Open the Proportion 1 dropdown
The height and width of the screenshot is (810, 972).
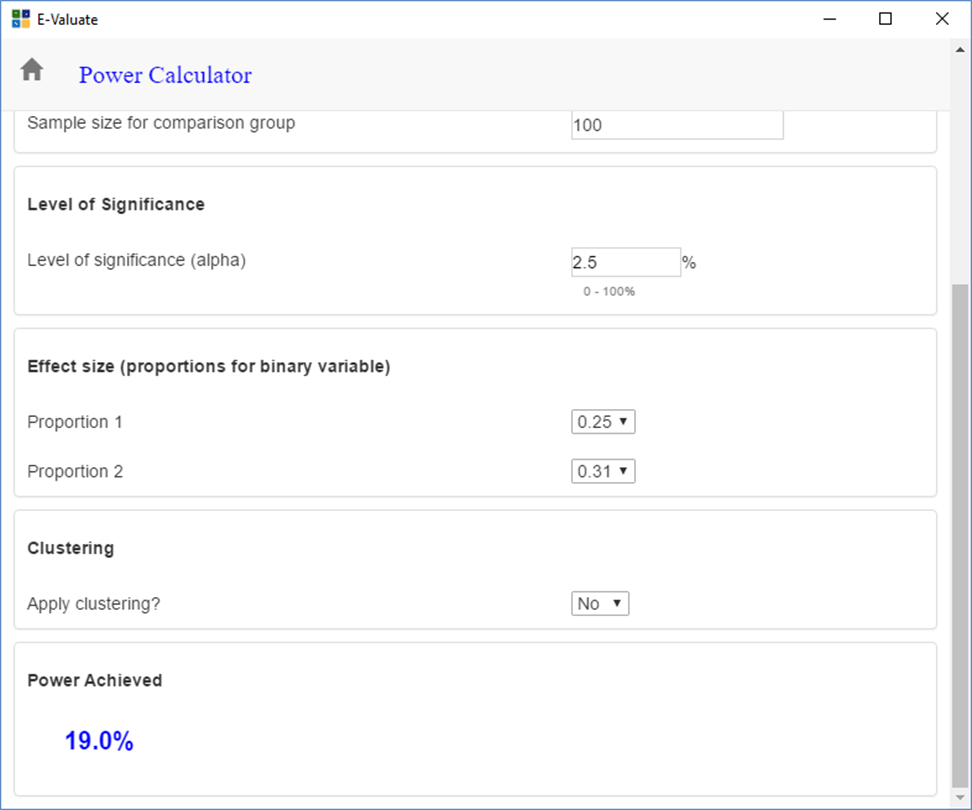pos(603,422)
